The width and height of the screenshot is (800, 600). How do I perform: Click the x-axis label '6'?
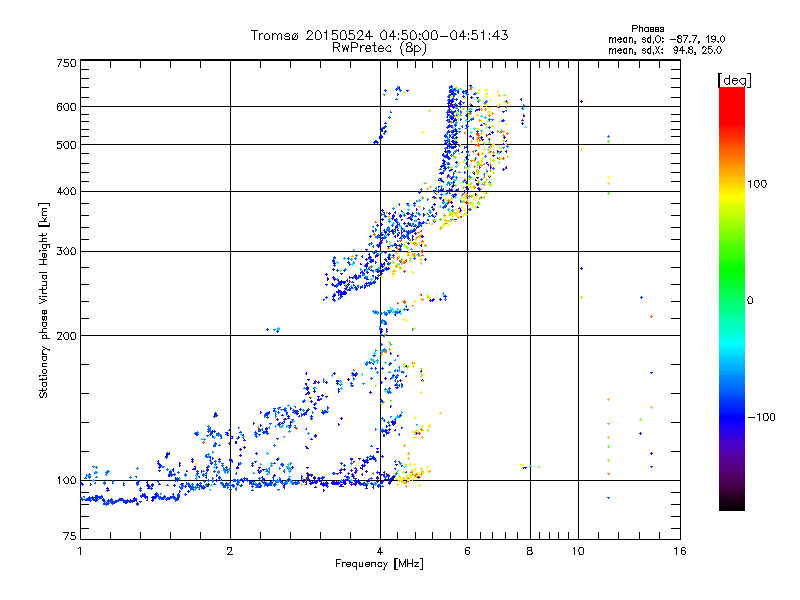(x=467, y=551)
